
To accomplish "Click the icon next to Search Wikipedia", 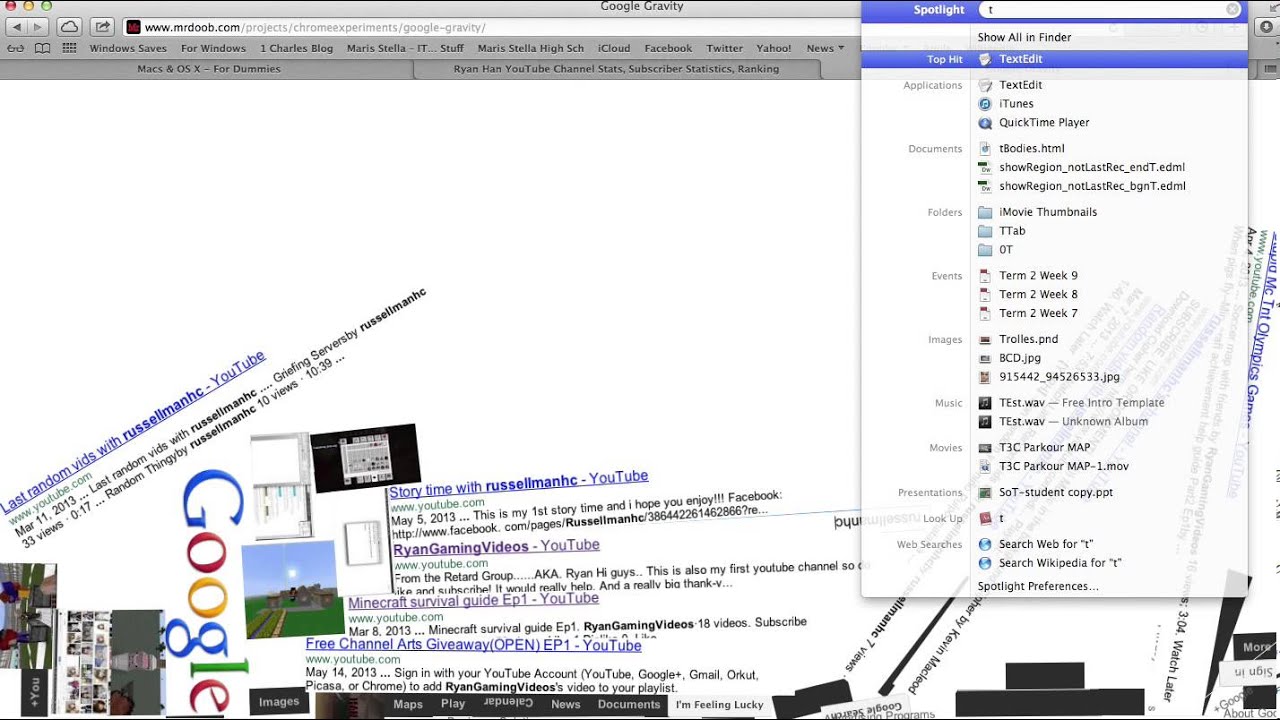I will click(x=985, y=564).
